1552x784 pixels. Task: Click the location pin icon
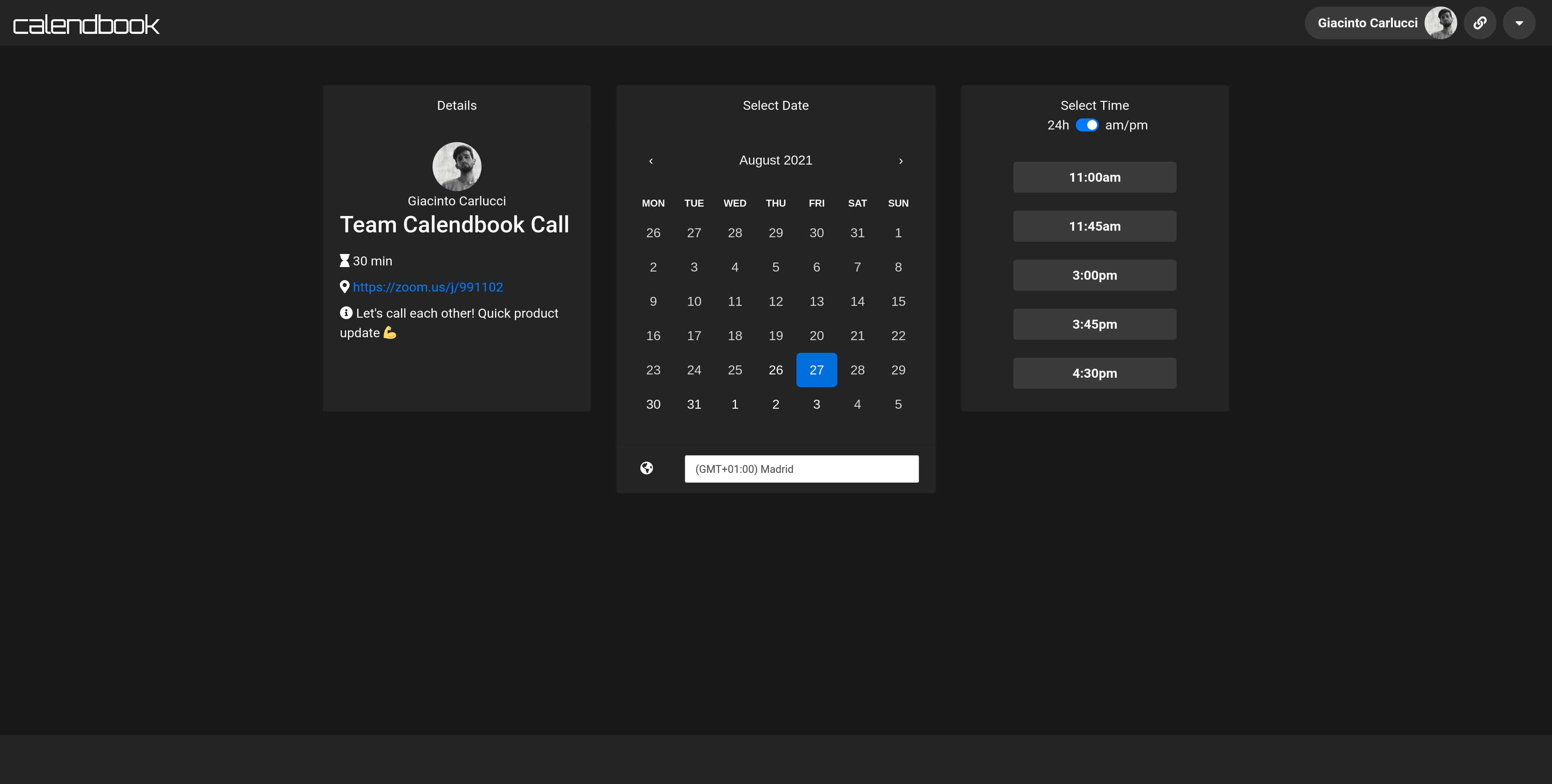(x=345, y=287)
